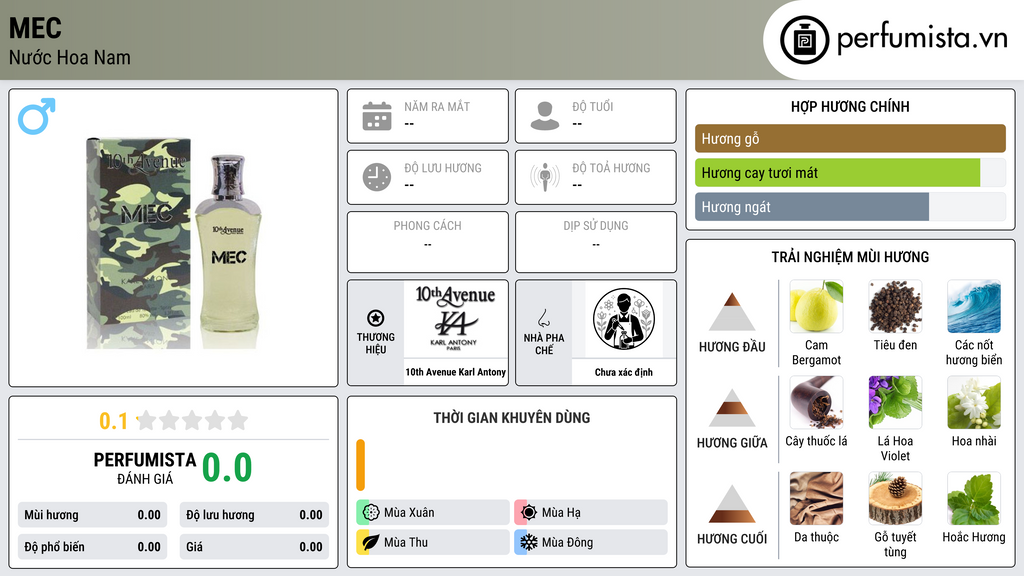
Task: Select the Mùa Xuân season chip
Action: 433,513
